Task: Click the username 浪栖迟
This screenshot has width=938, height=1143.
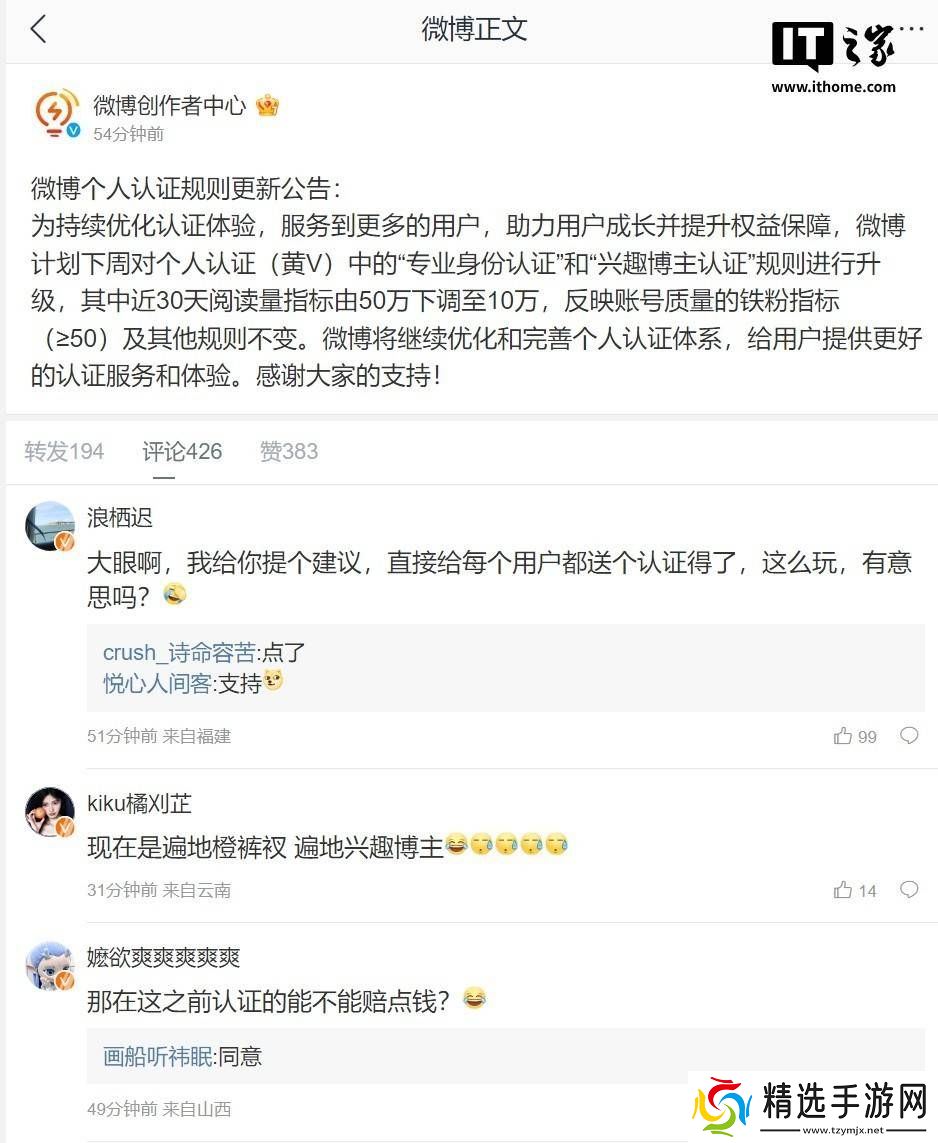Action: [x=120, y=518]
